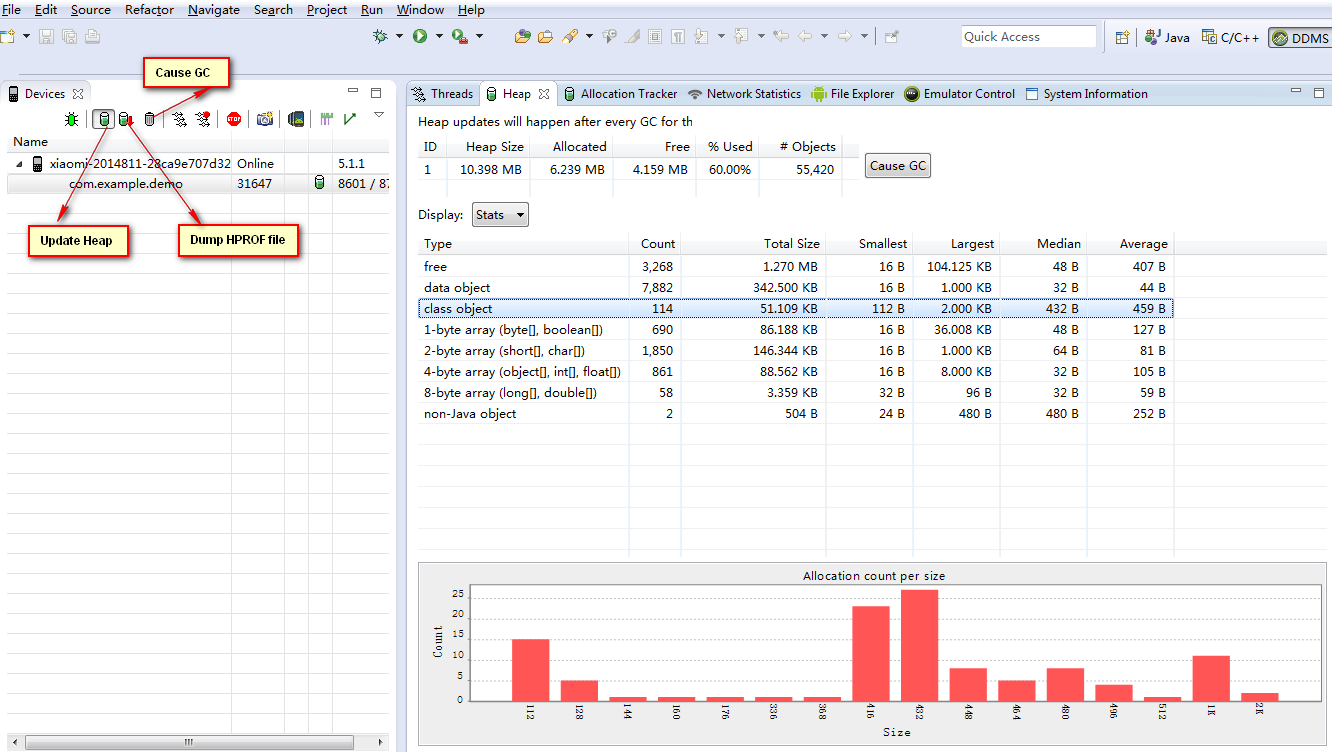Close the Heap tab with its X
This screenshot has width=1332, height=752.
544,94
